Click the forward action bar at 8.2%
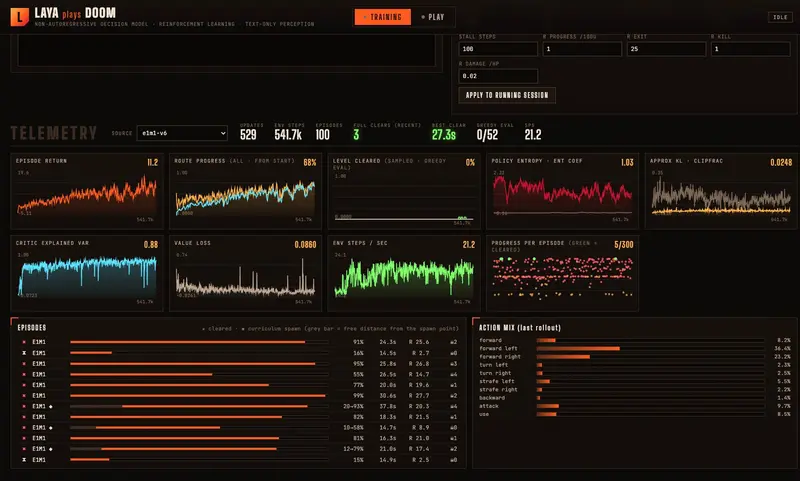Viewport: 800px width, 481px height. click(651, 340)
